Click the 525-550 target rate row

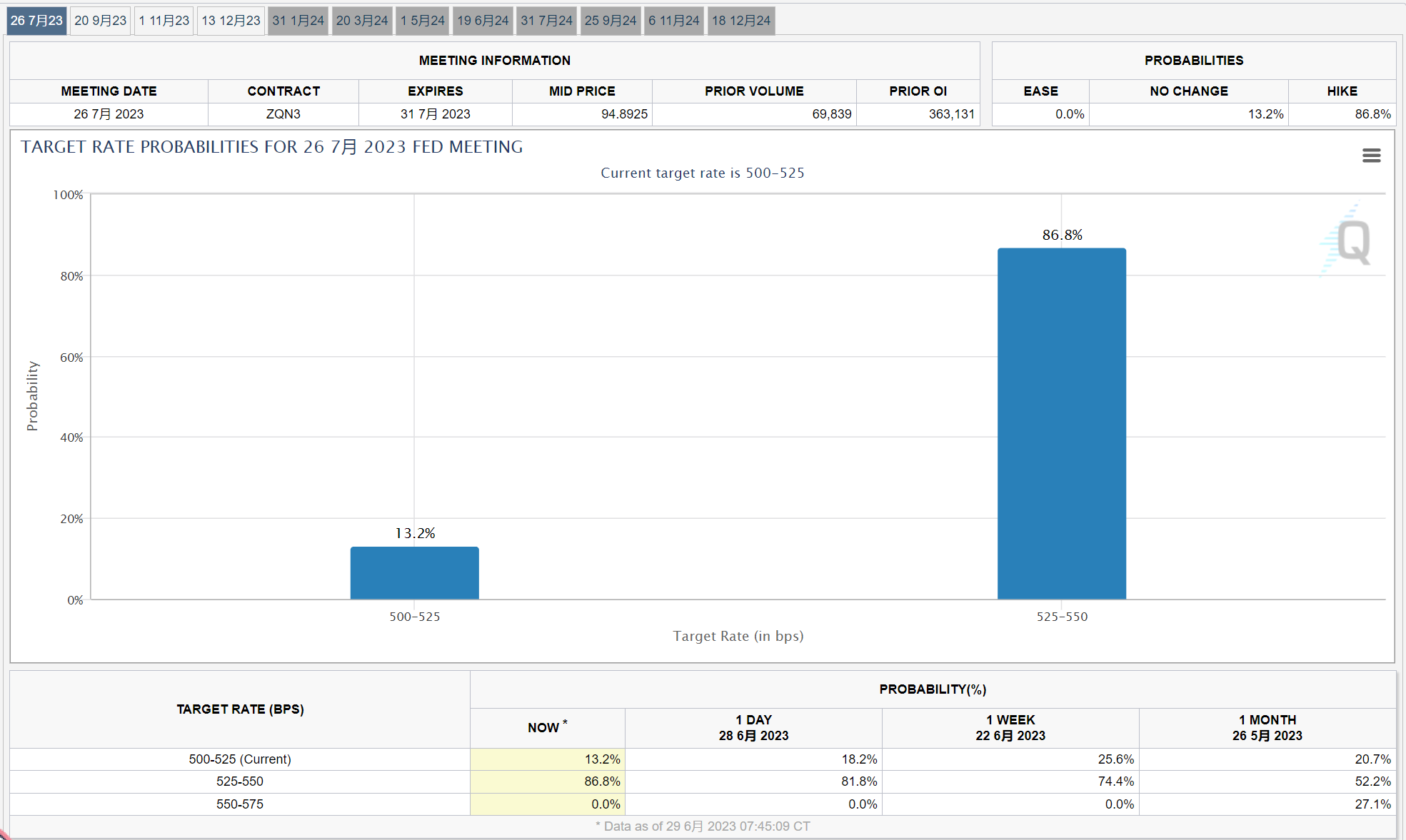point(240,781)
